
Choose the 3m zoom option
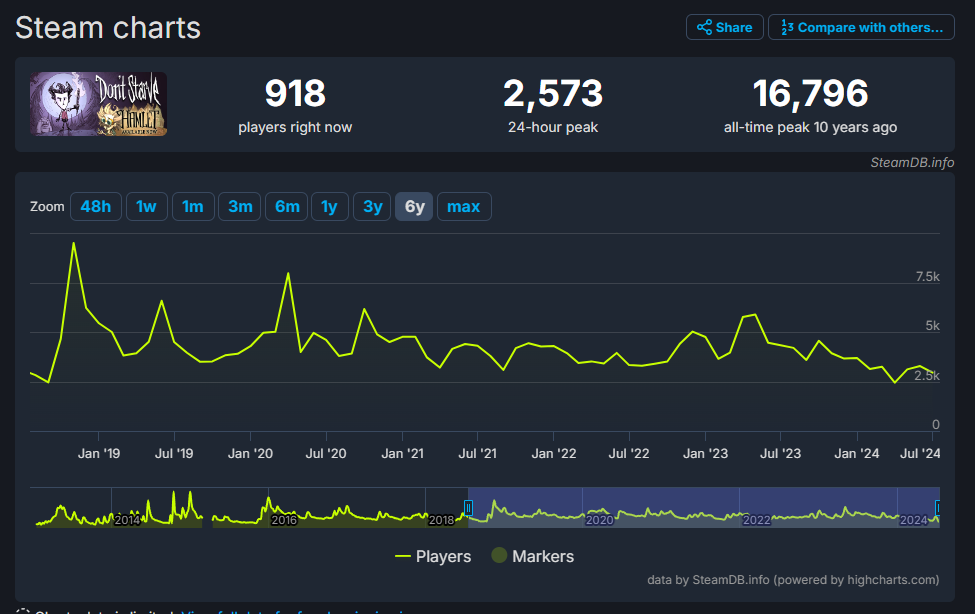(240, 207)
